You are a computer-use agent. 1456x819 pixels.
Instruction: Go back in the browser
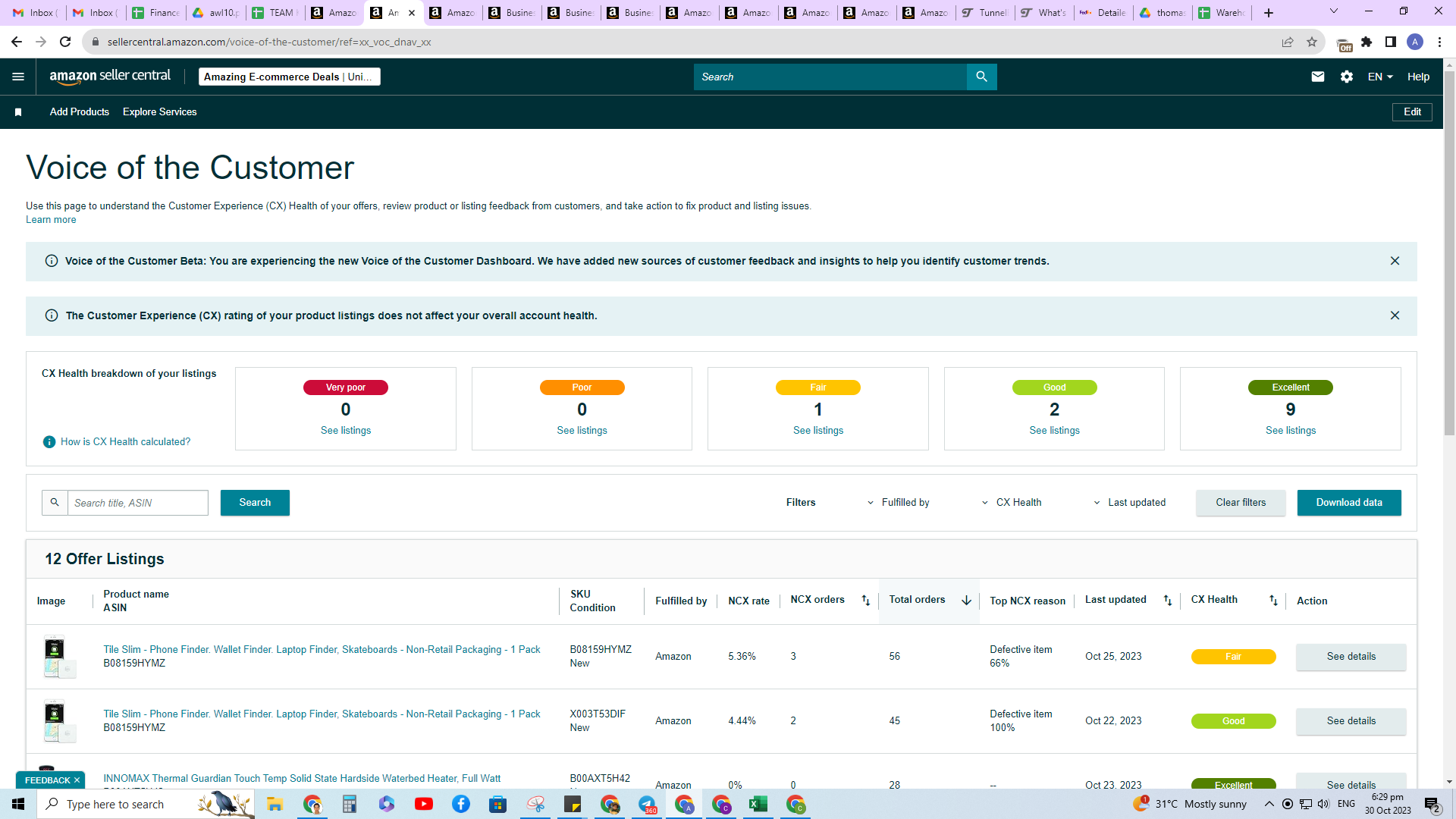tap(17, 42)
